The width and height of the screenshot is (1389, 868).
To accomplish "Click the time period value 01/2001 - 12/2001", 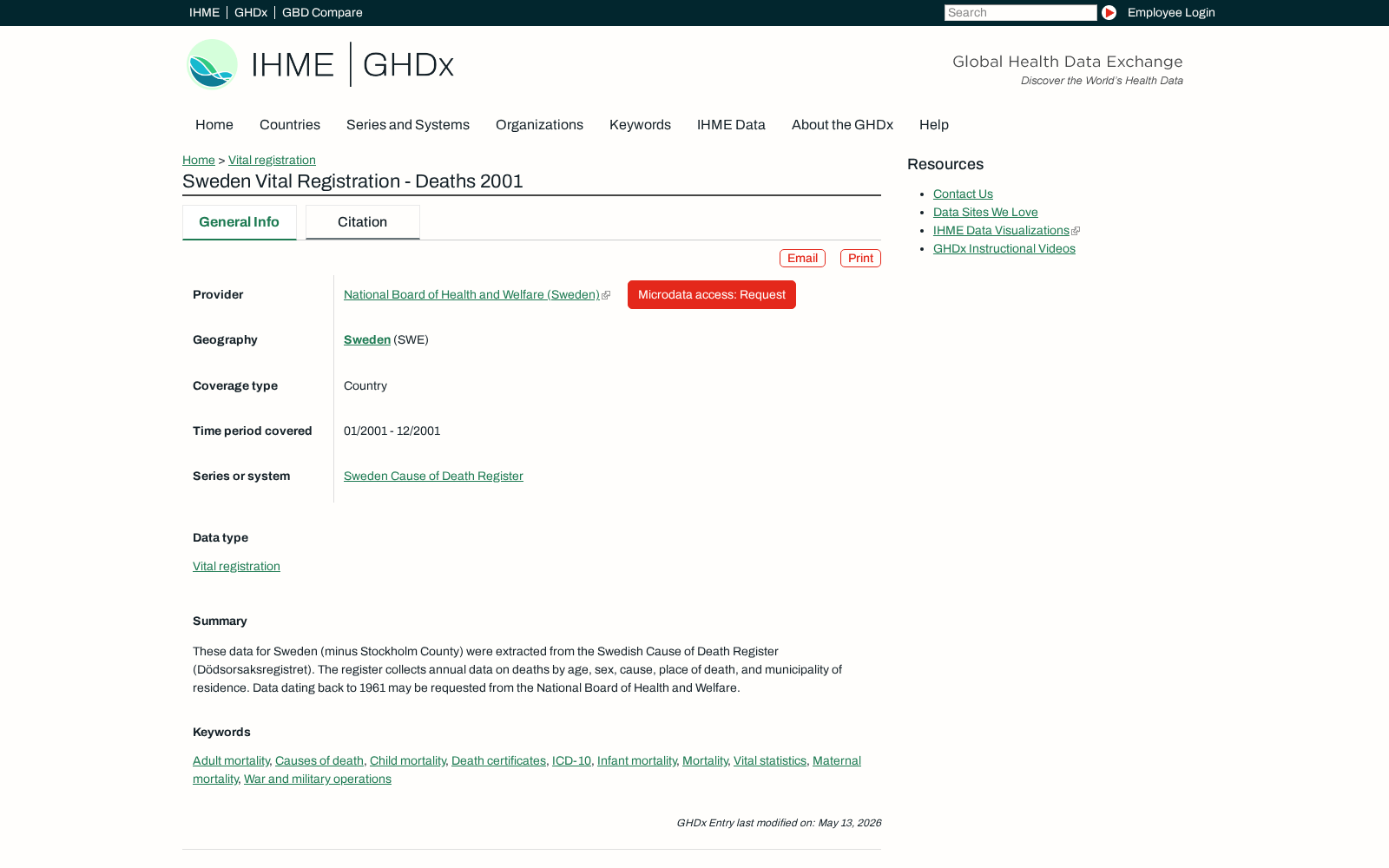I will pyautogui.click(x=392, y=431).
